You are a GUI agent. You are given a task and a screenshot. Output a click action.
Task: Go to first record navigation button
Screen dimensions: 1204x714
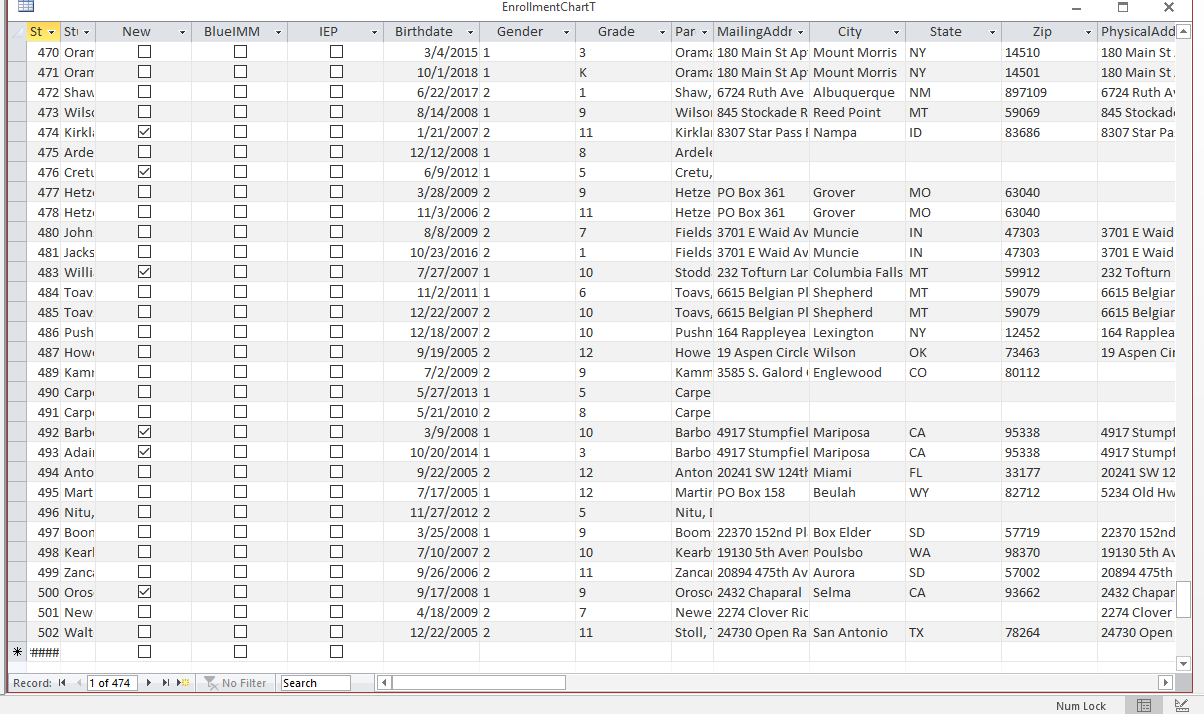(x=62, y=683)
